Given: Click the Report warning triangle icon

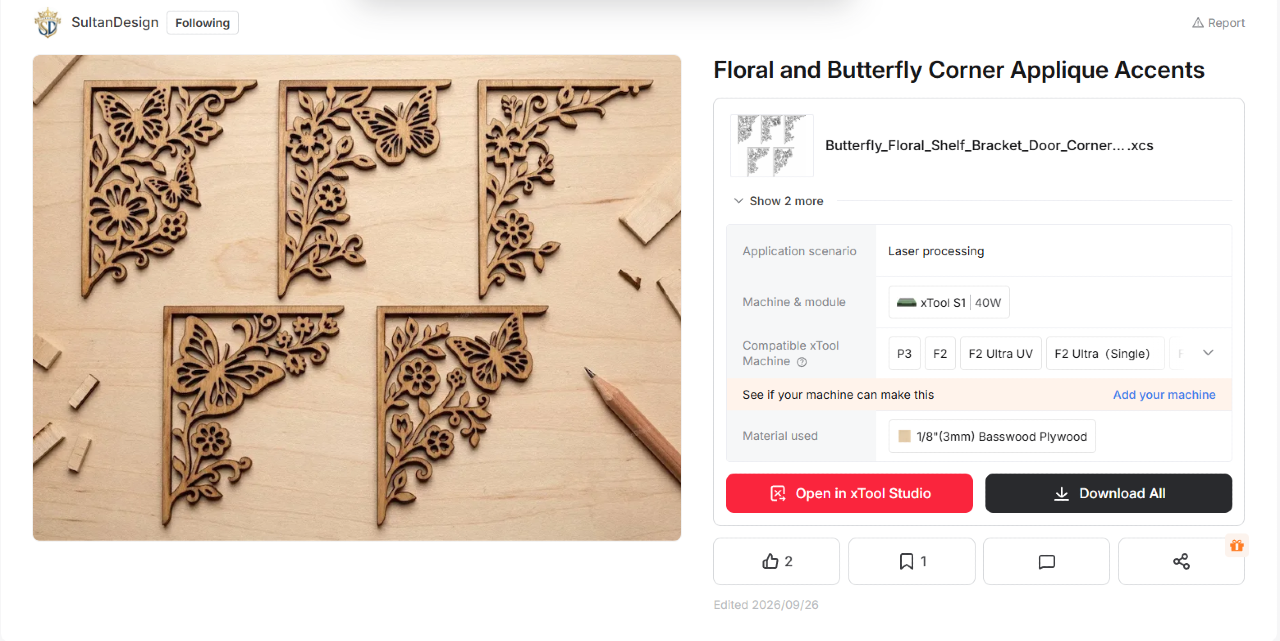Looking at the screenshot, I should pyautogui.click(x=1198, y=23).
